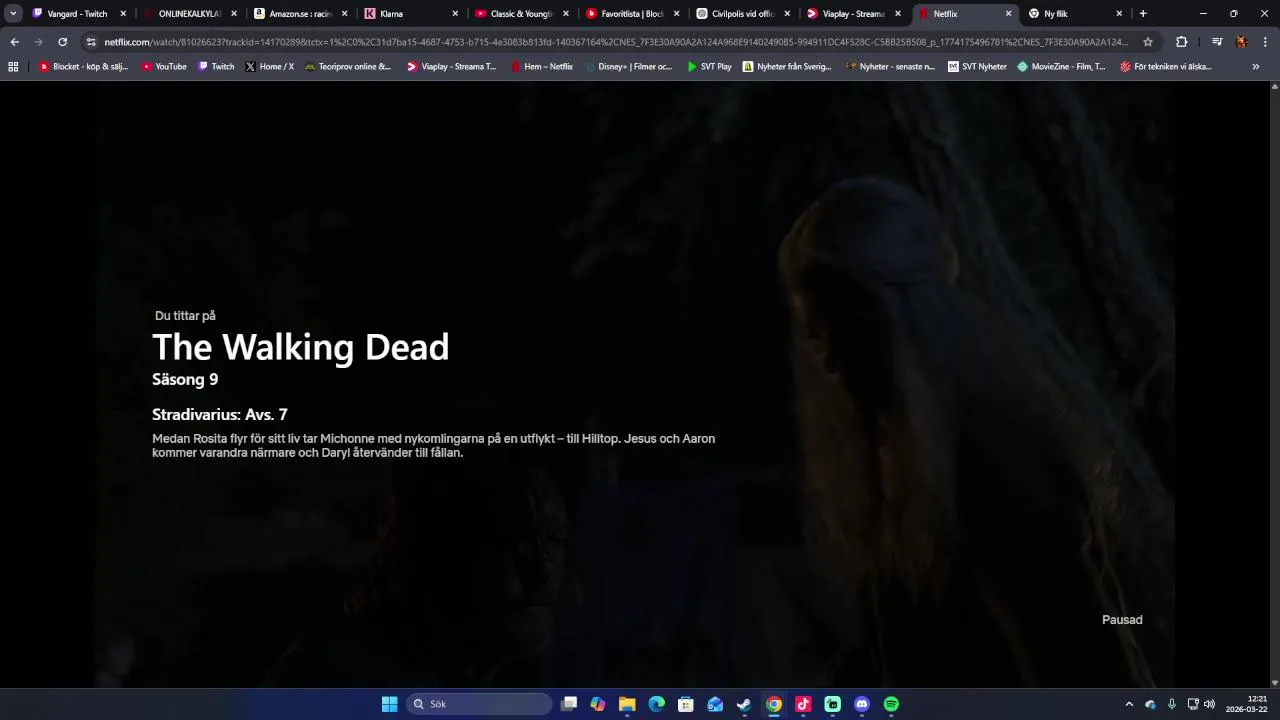The width and height of the screenshot is (1280, 720).
Task: Click the Säsong 9 label
Action: (x=185, y=379)
